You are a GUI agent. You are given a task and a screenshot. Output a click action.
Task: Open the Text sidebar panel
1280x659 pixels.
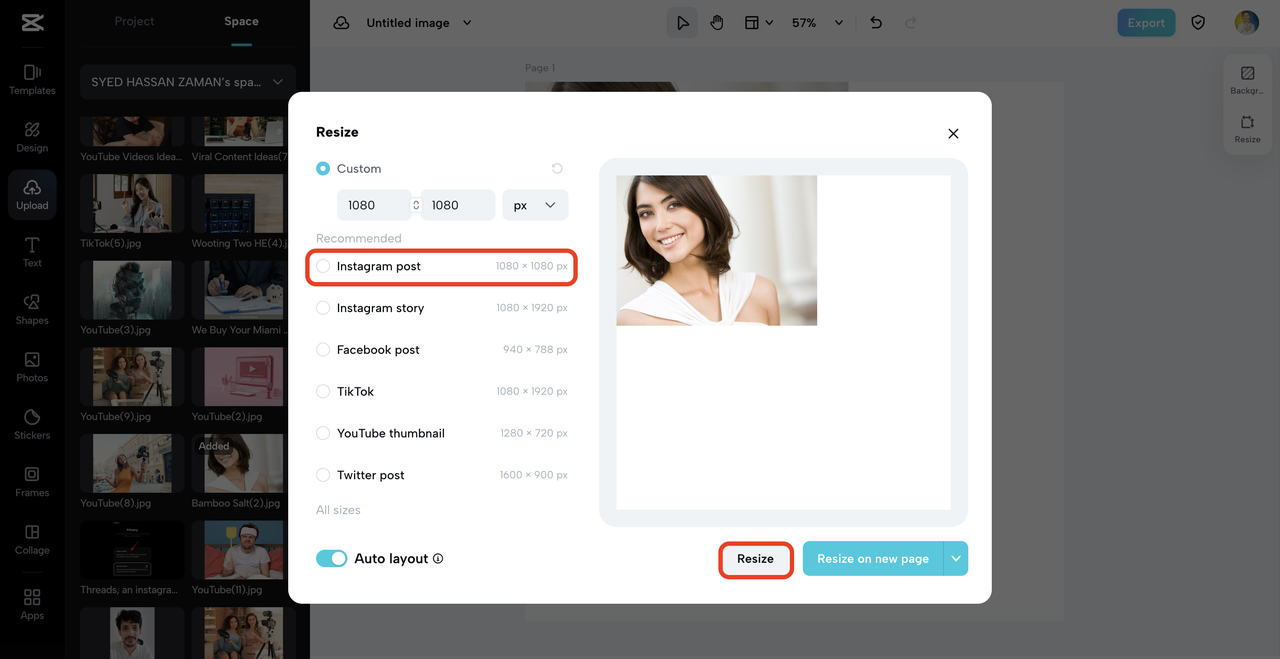[32, 252]
